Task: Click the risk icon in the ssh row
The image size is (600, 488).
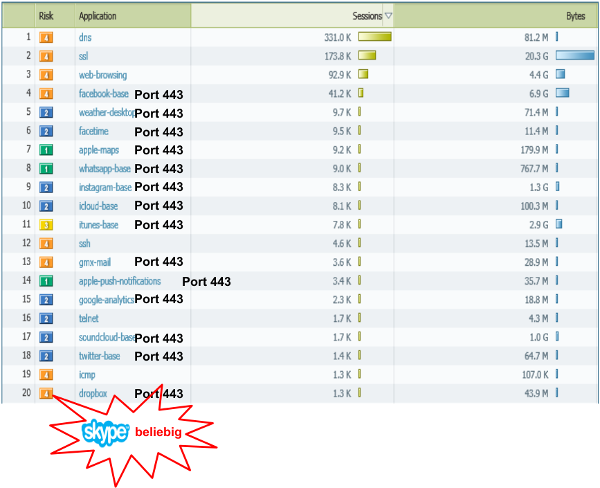Action: click(x=45, y=244)
